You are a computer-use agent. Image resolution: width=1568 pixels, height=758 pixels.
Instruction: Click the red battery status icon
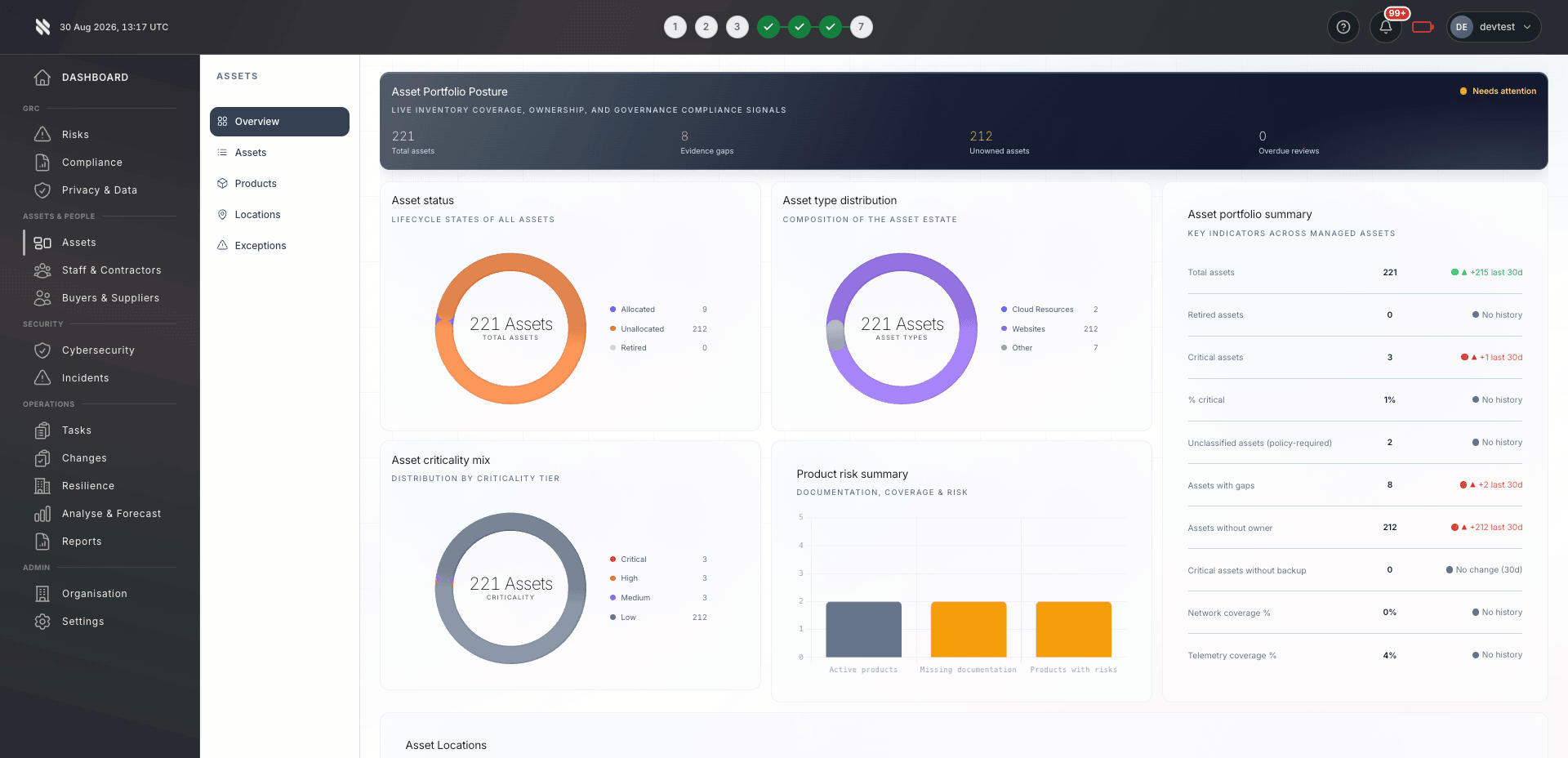tap(1423, 27)
